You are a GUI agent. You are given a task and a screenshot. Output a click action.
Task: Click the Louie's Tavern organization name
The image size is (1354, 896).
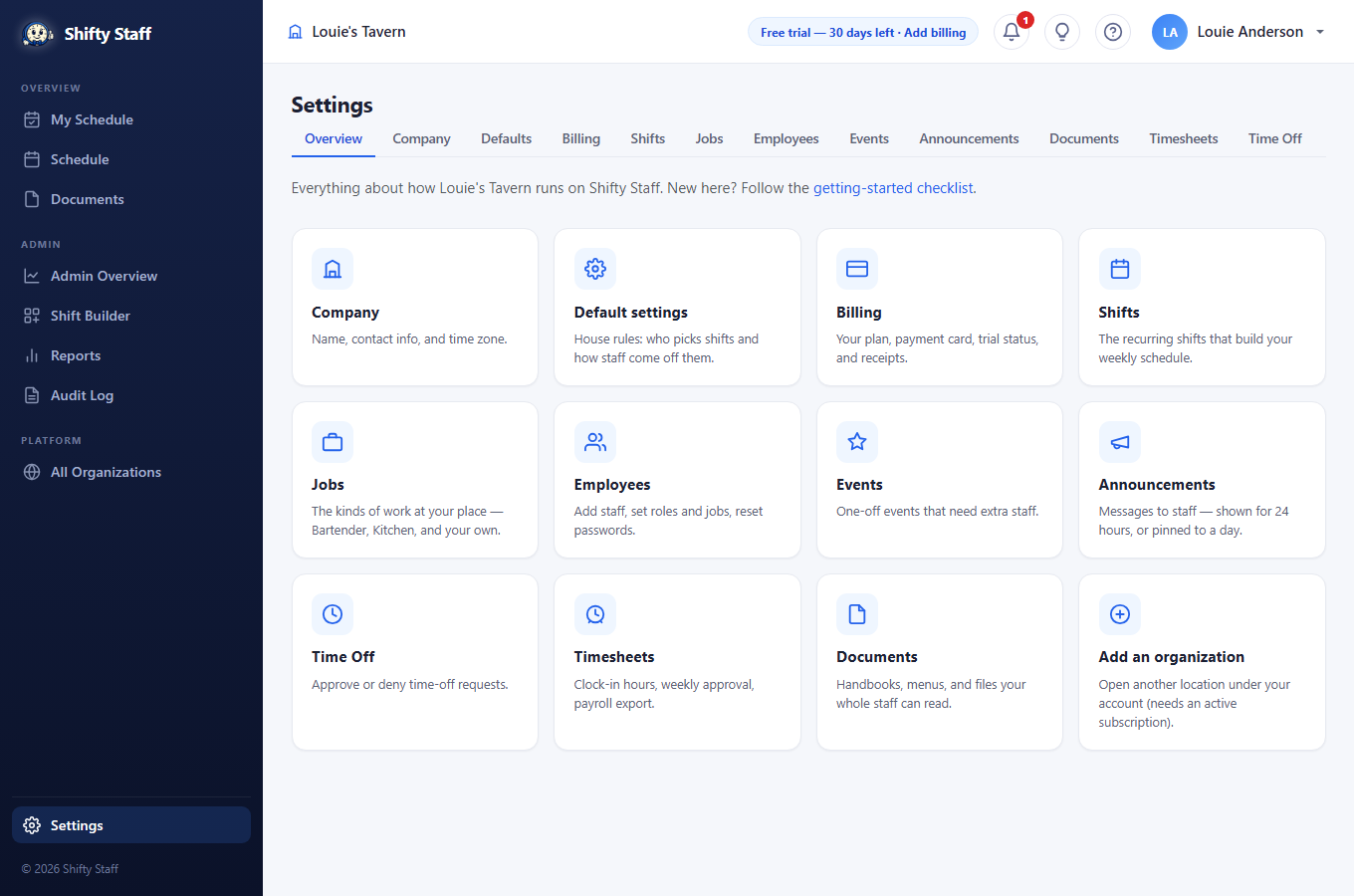(x=359, y=32)
